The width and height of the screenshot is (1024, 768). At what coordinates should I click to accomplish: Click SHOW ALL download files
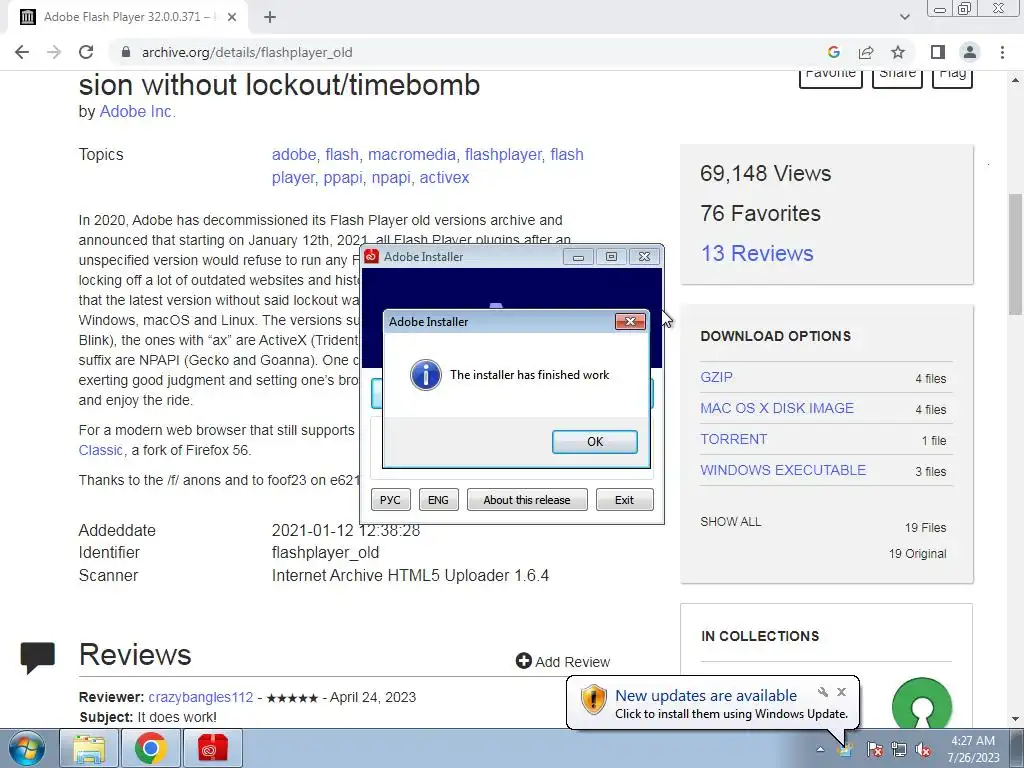(x=730, y=522)
